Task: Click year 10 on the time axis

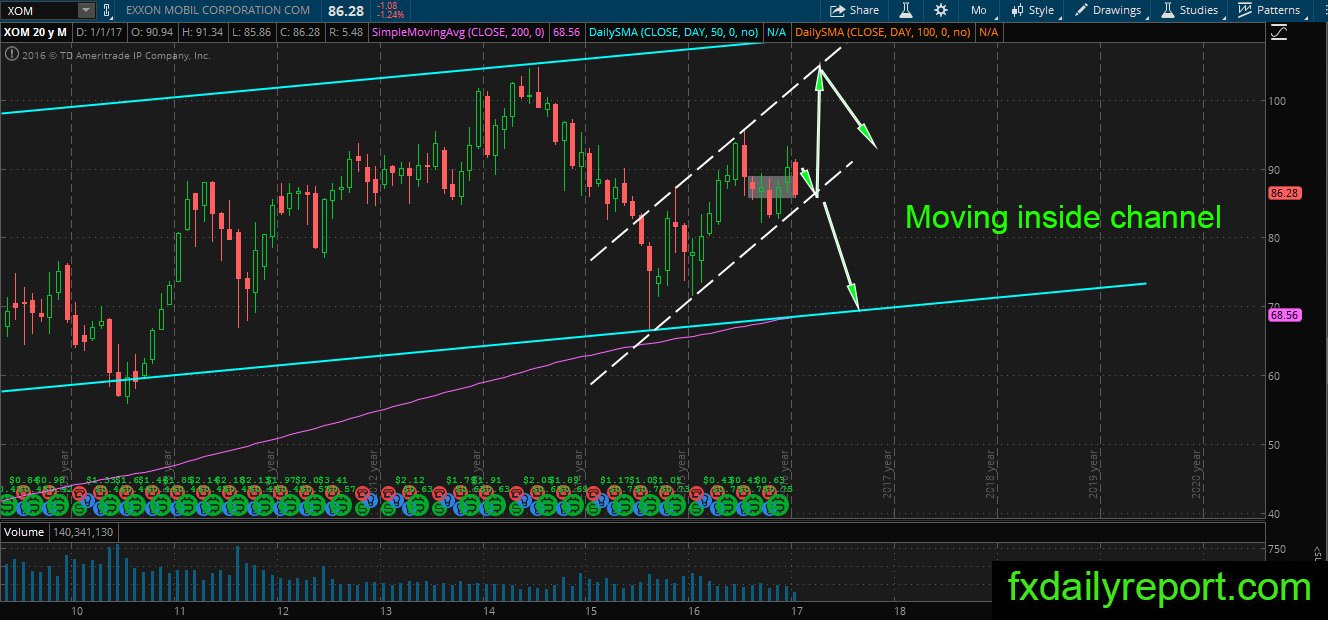Action: click(x=75, y=610)
